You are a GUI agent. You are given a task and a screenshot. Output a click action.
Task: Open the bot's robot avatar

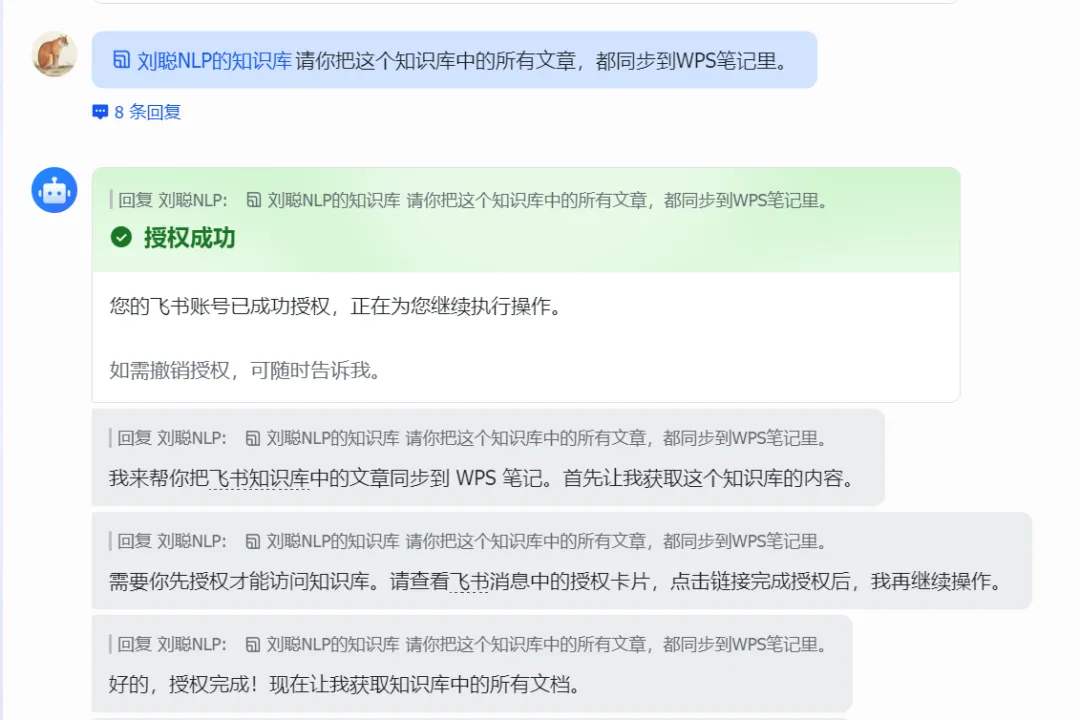click(54, 189)
